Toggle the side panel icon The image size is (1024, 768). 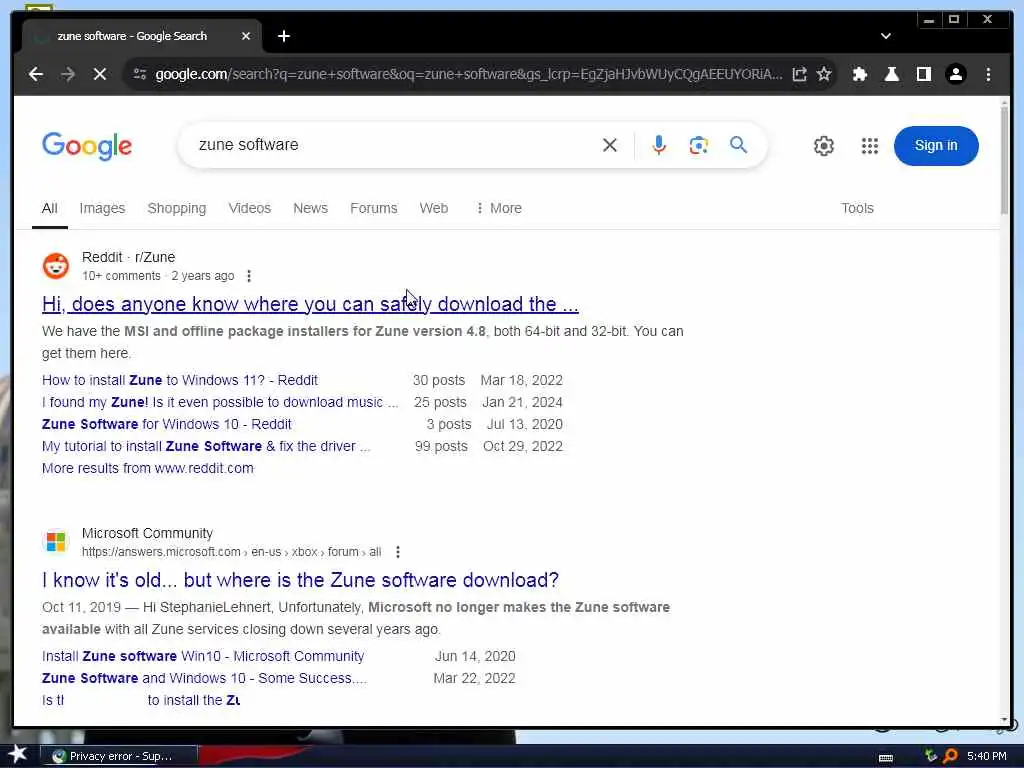[x=923, y=74]
